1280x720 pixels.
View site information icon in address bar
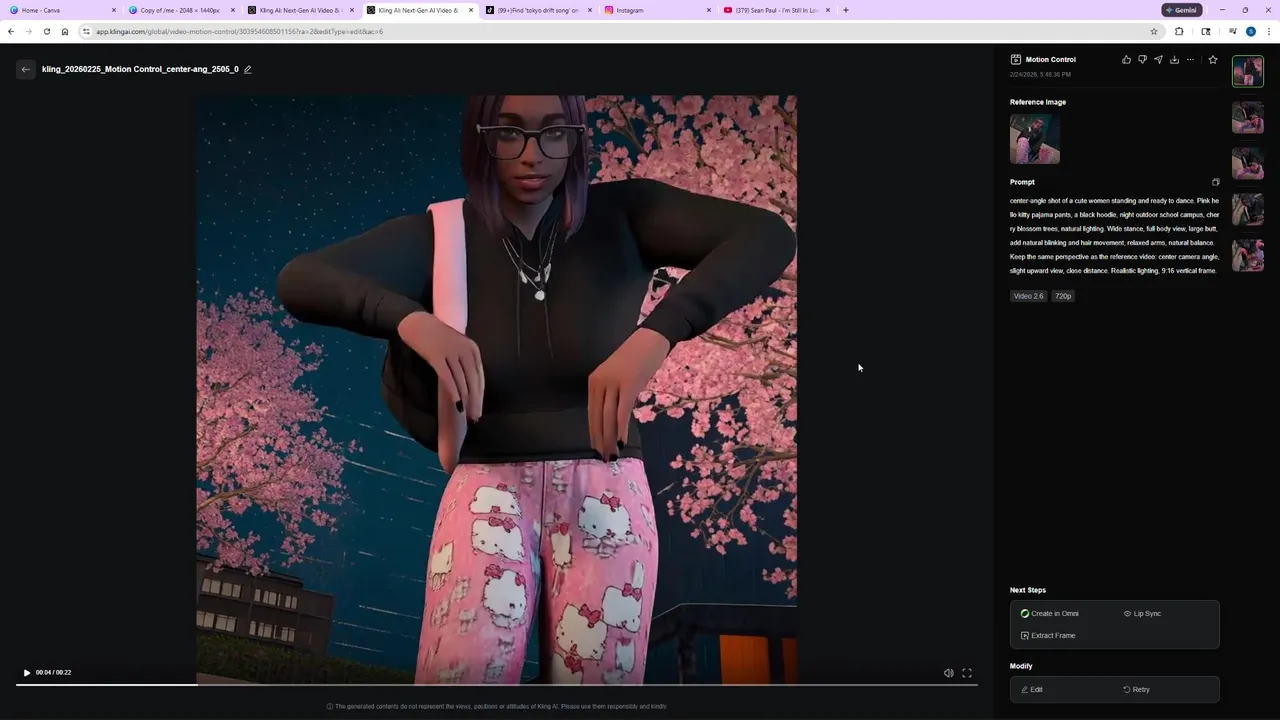coord(86,31)
